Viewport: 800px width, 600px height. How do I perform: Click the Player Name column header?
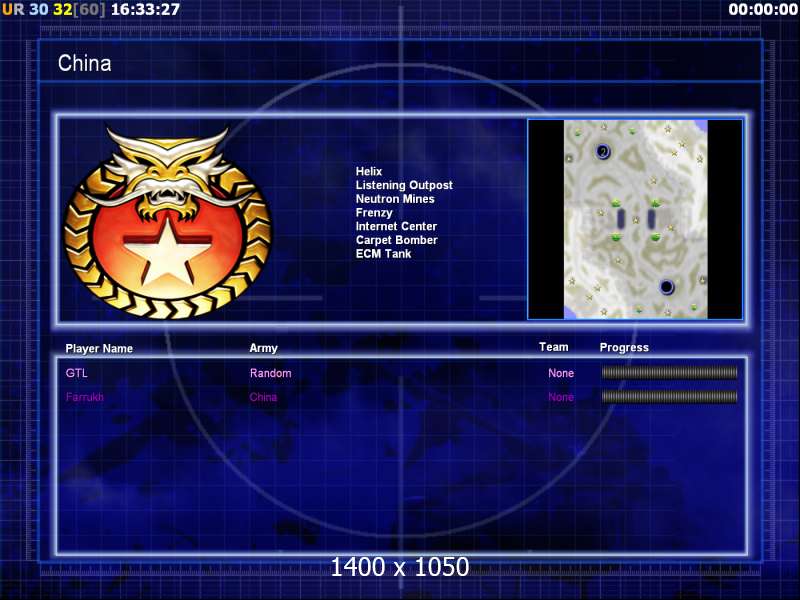99,348
